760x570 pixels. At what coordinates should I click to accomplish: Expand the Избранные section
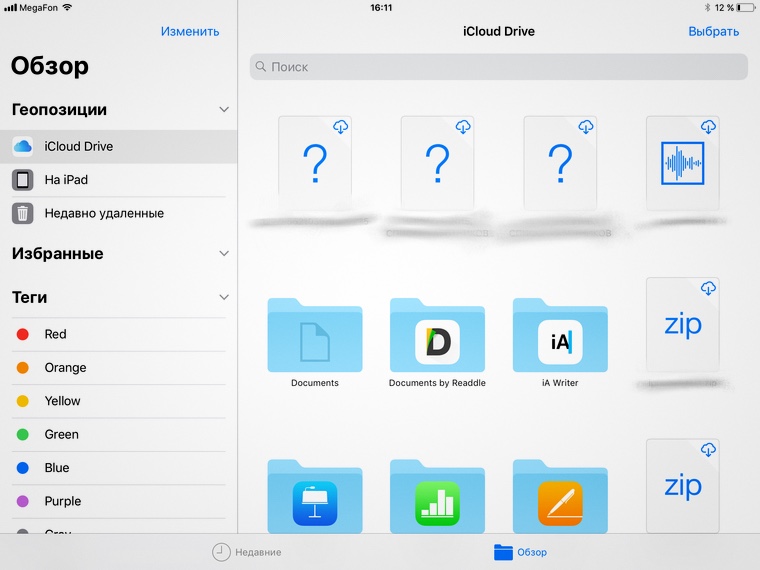pos(223,253)
